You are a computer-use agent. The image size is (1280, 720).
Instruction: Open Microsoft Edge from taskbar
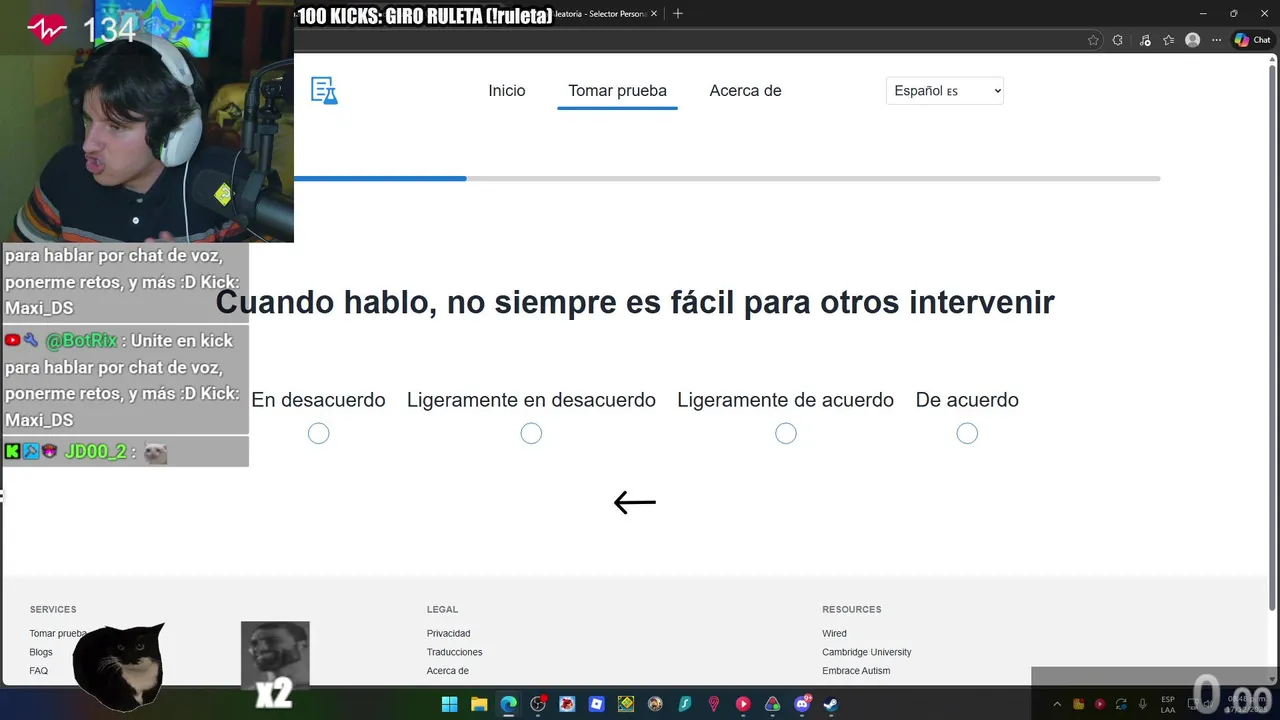[x=508, y=704]
